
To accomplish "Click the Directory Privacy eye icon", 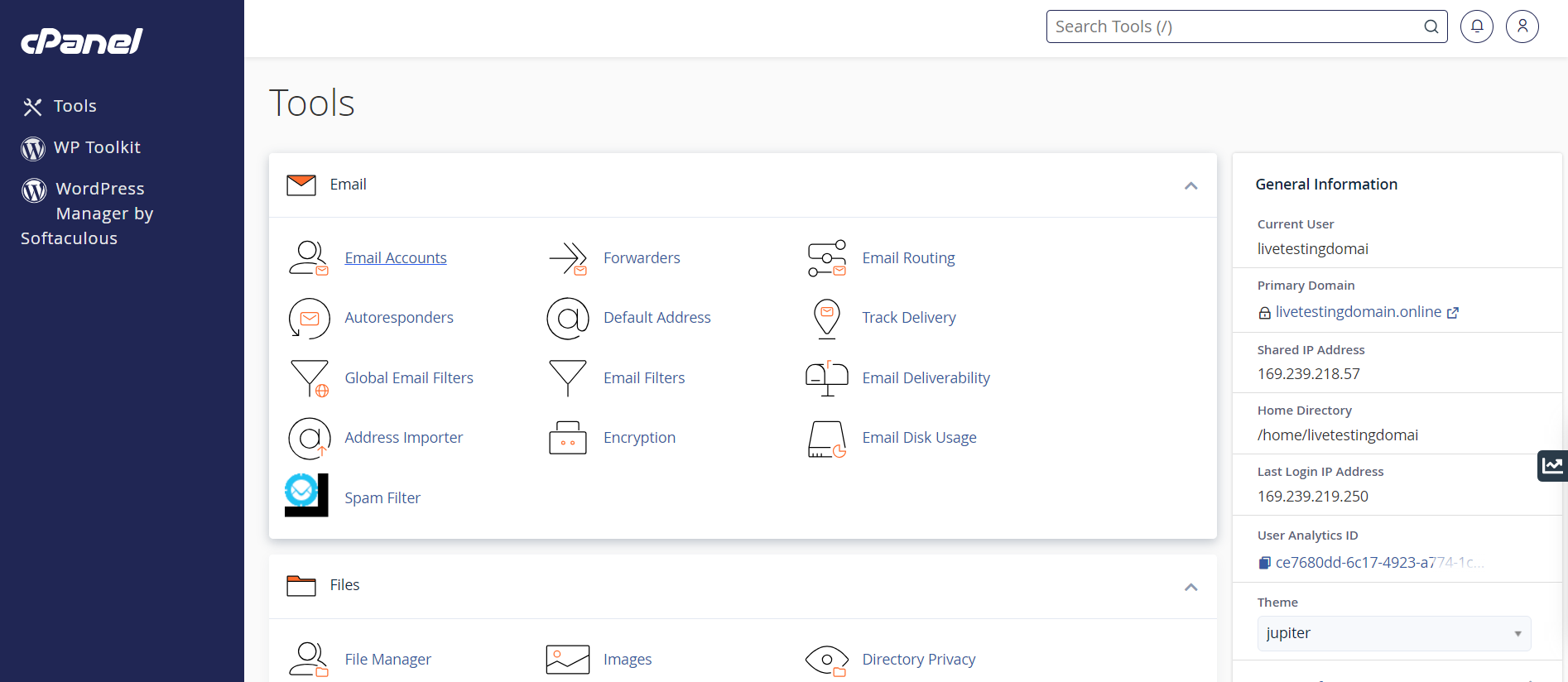I will (827, 660).
